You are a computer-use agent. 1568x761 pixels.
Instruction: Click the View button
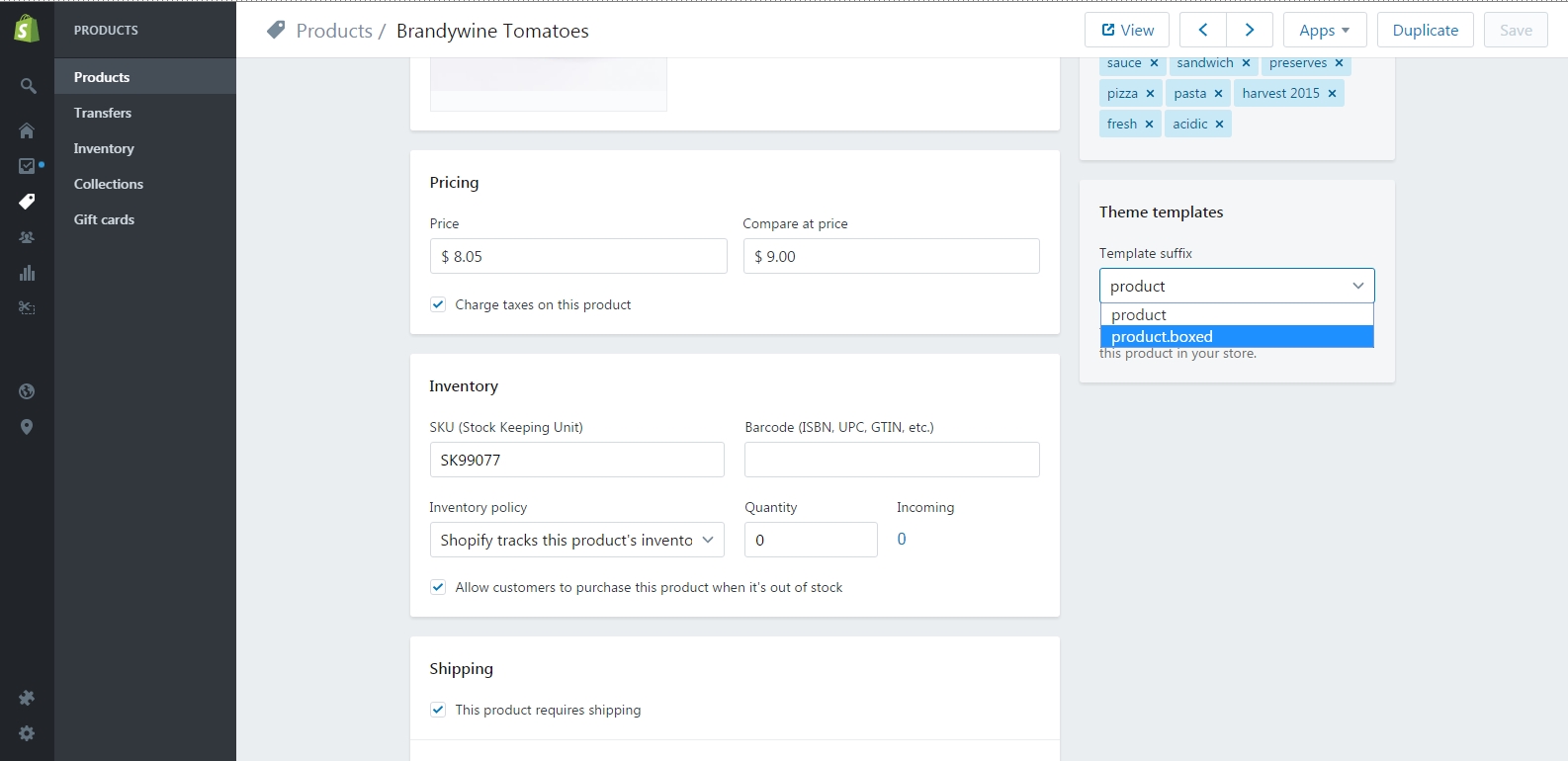1127,31
